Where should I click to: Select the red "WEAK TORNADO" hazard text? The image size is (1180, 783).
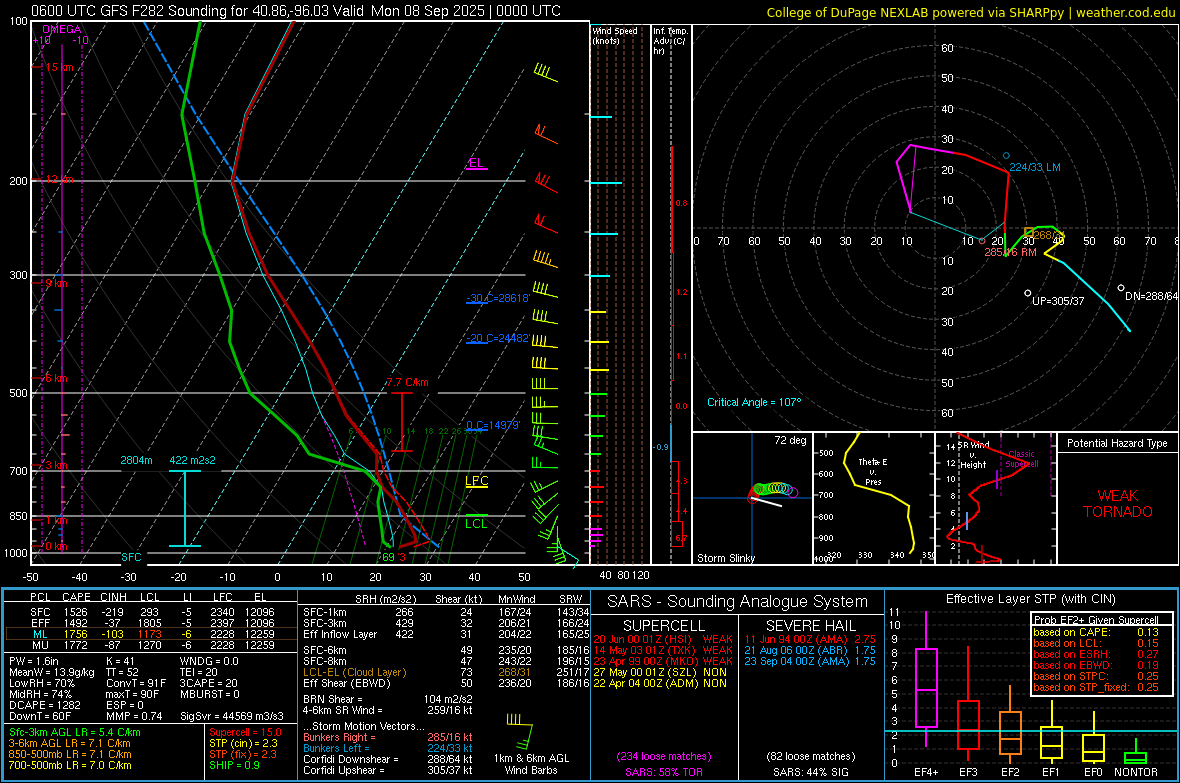[x=1118, y=504]
